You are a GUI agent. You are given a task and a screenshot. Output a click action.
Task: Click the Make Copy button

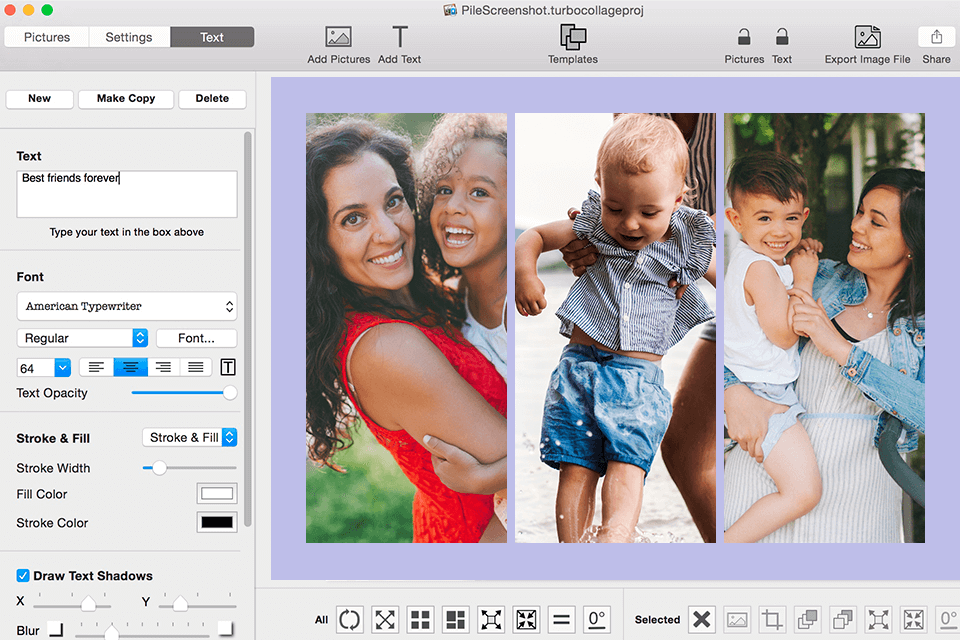(125, 98)
